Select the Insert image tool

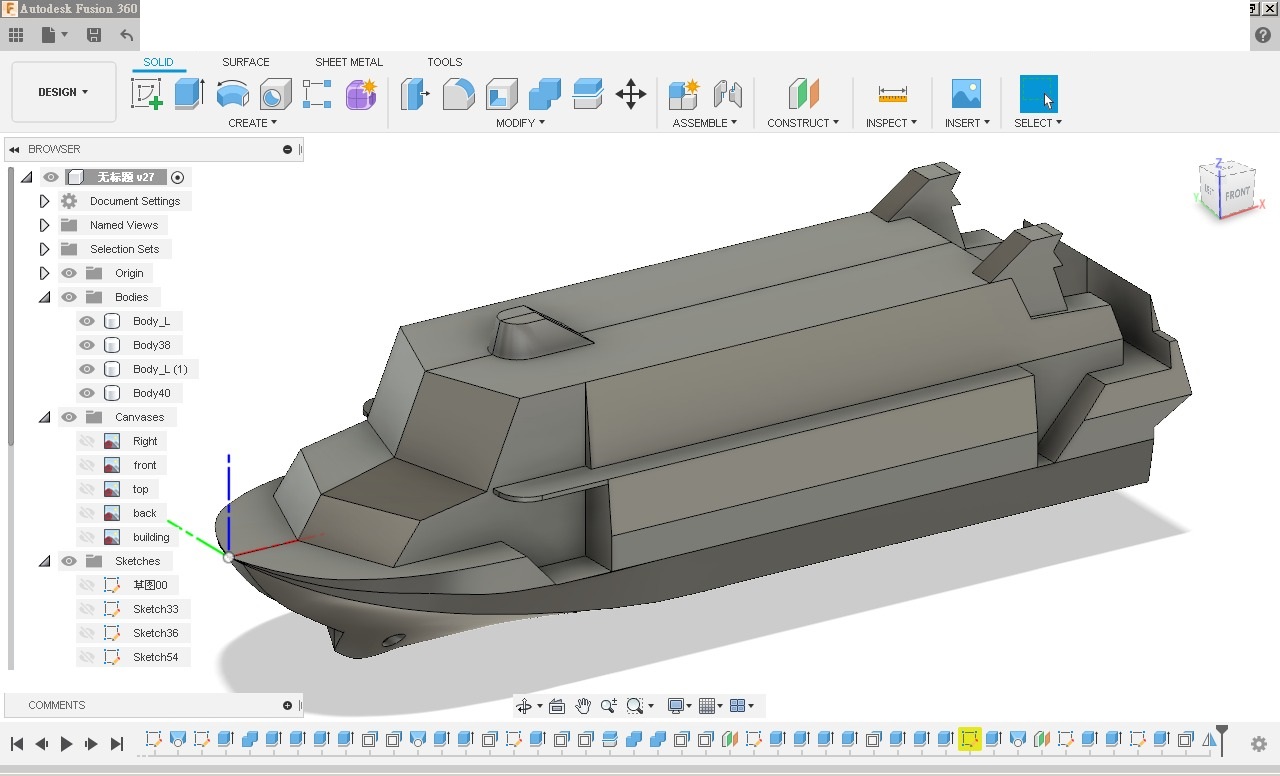(x=966, y=94)
